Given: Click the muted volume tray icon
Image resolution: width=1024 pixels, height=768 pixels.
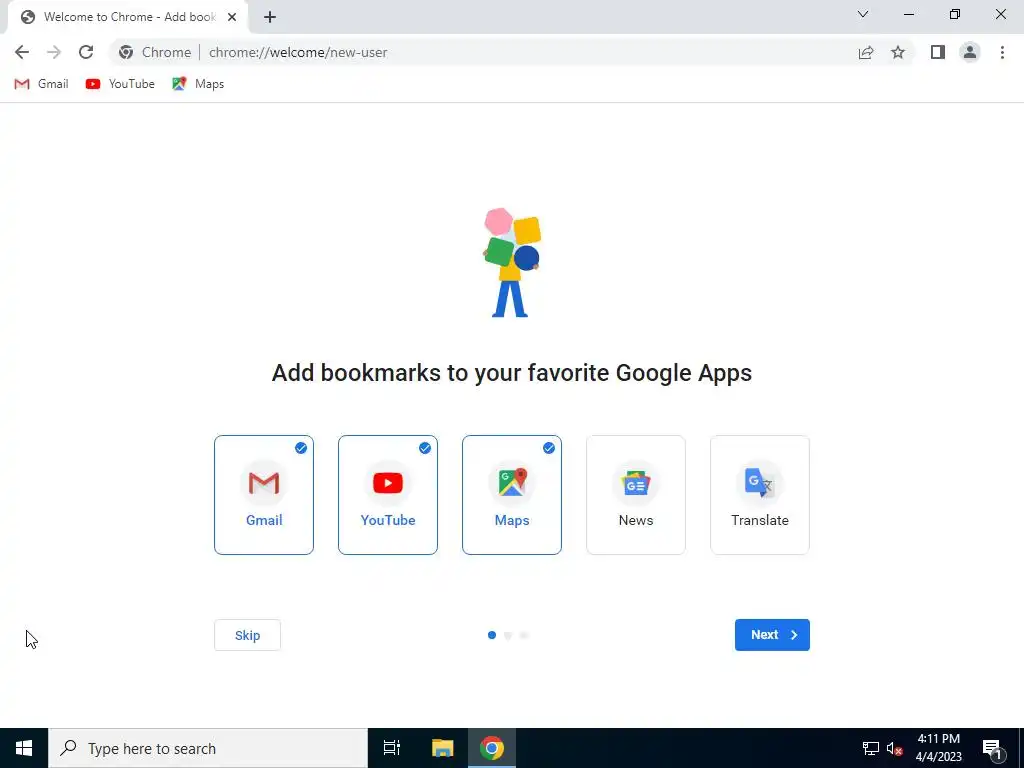Looking at the screenshot, I should point(895,748).
